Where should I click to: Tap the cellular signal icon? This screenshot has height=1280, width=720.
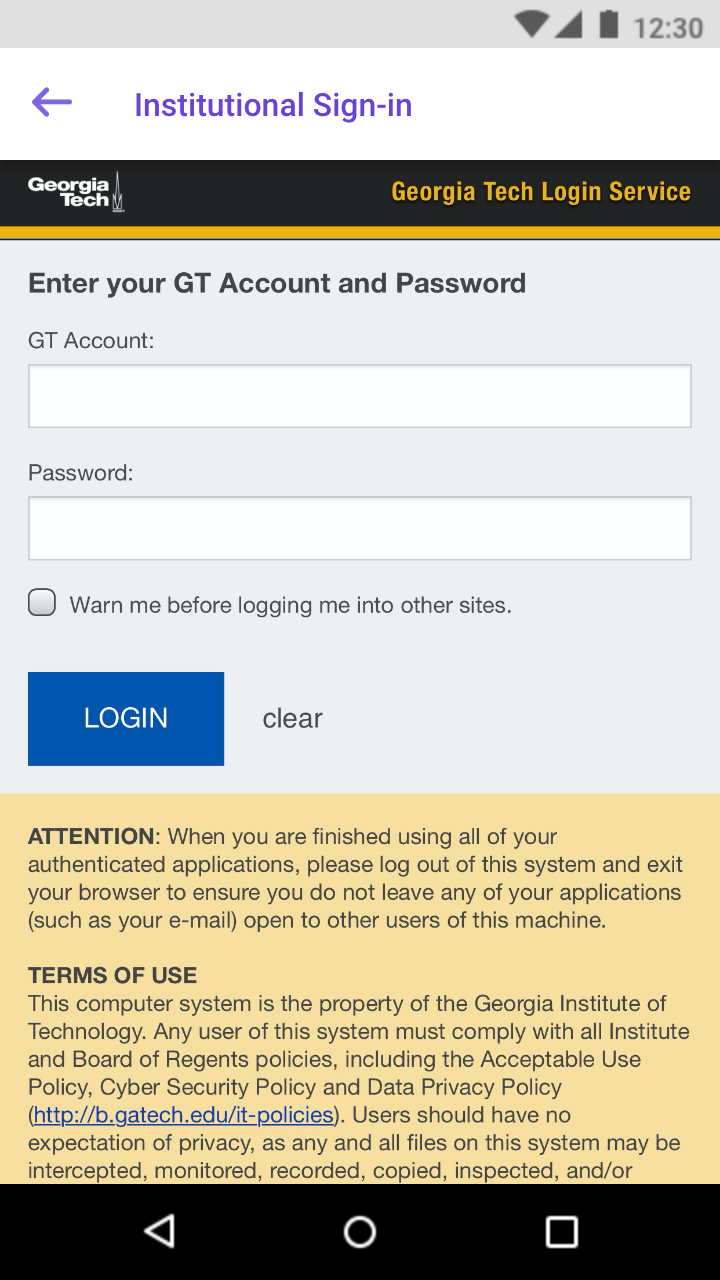point(569,25)
